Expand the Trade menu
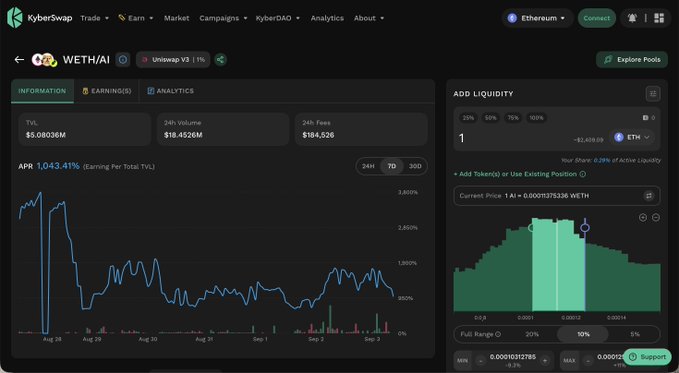 94,18
